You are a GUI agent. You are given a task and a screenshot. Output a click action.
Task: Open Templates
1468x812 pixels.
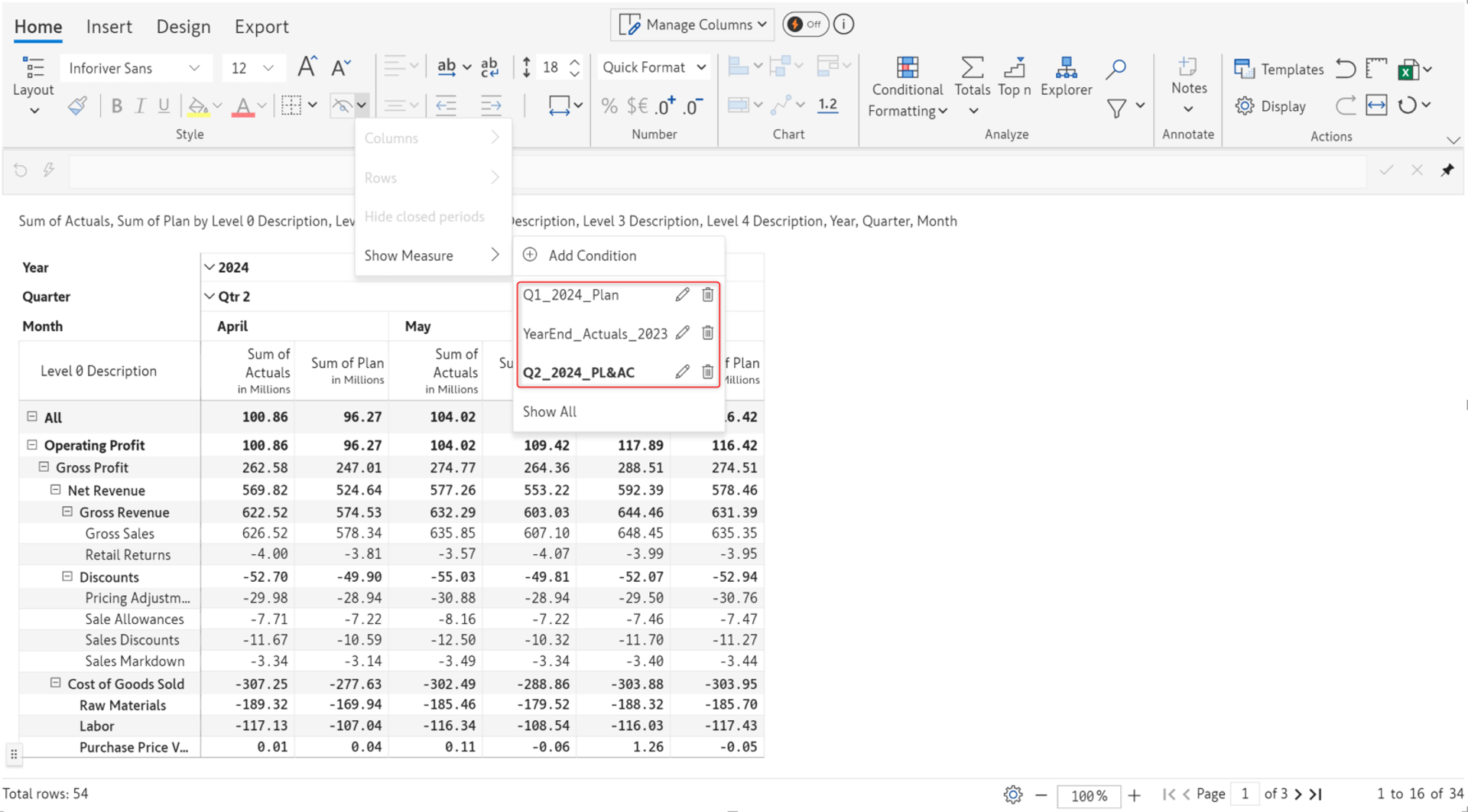1278,69
